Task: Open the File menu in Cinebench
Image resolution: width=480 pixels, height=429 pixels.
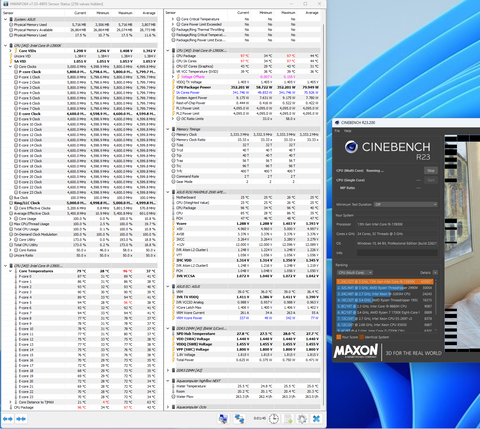Action: tap(337, 131)
